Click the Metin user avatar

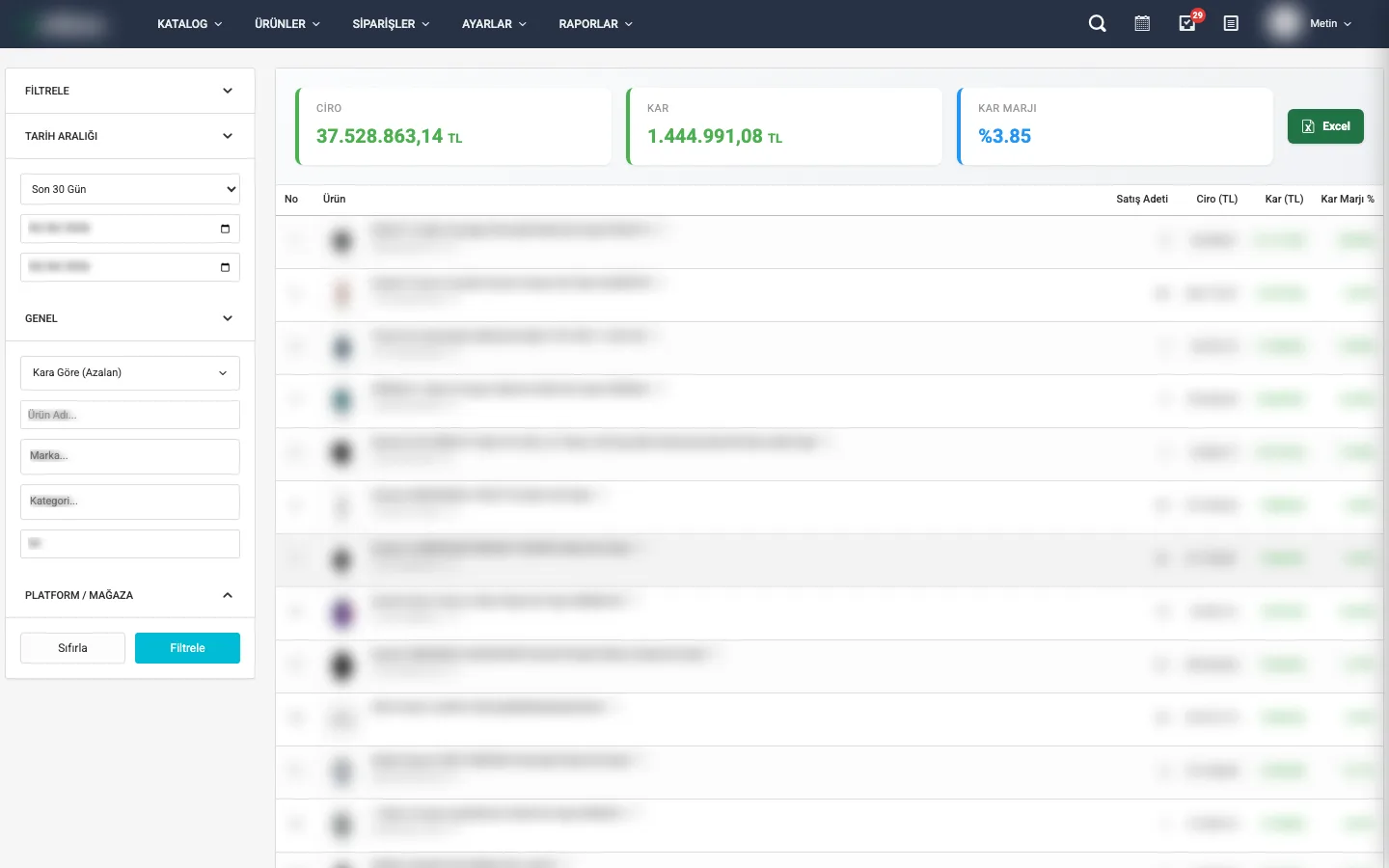(1284, 24)
